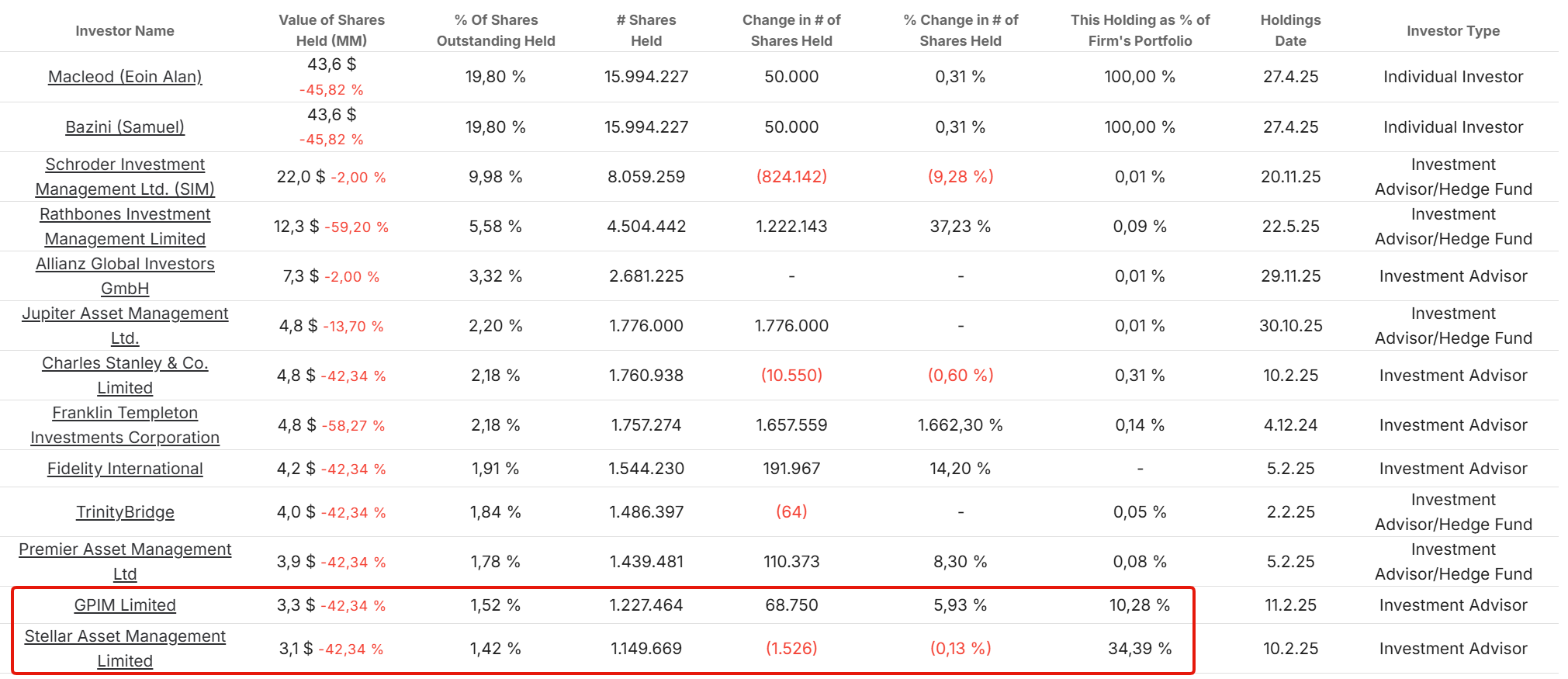The width and height of the screenshot is (1568, 679).
Task: Click the Investor Type column header
Action: (1453, 31)
